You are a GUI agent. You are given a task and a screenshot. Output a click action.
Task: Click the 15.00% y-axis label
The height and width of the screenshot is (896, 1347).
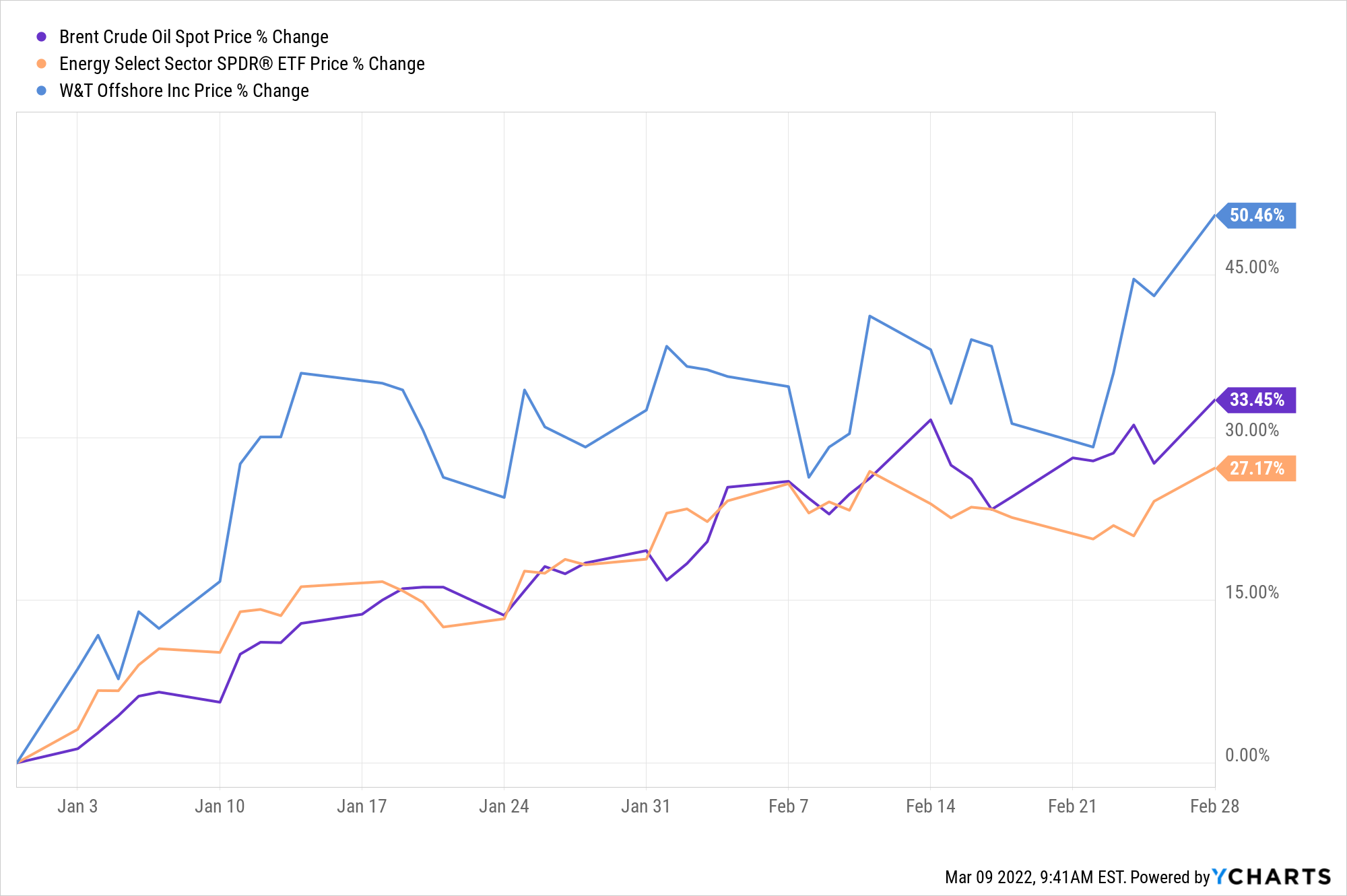tap(1251, 592)
